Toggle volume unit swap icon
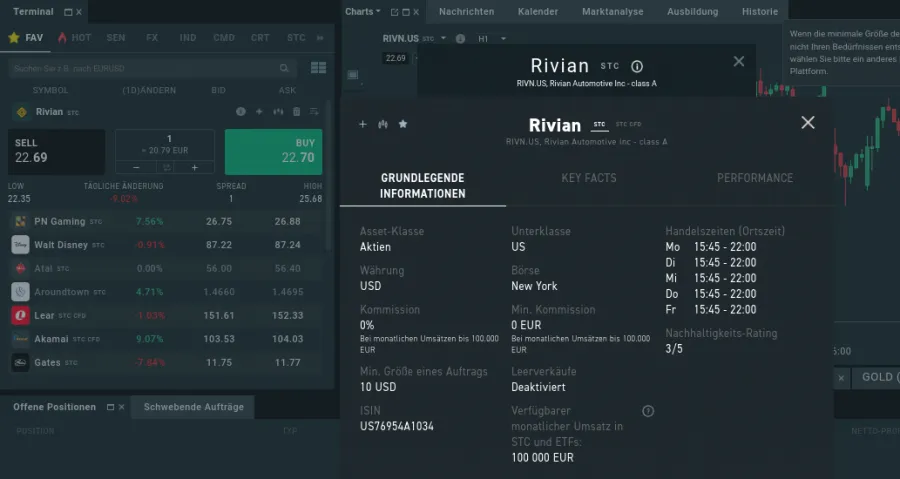This screenshot has height=479, width=900. click(166, 168)
